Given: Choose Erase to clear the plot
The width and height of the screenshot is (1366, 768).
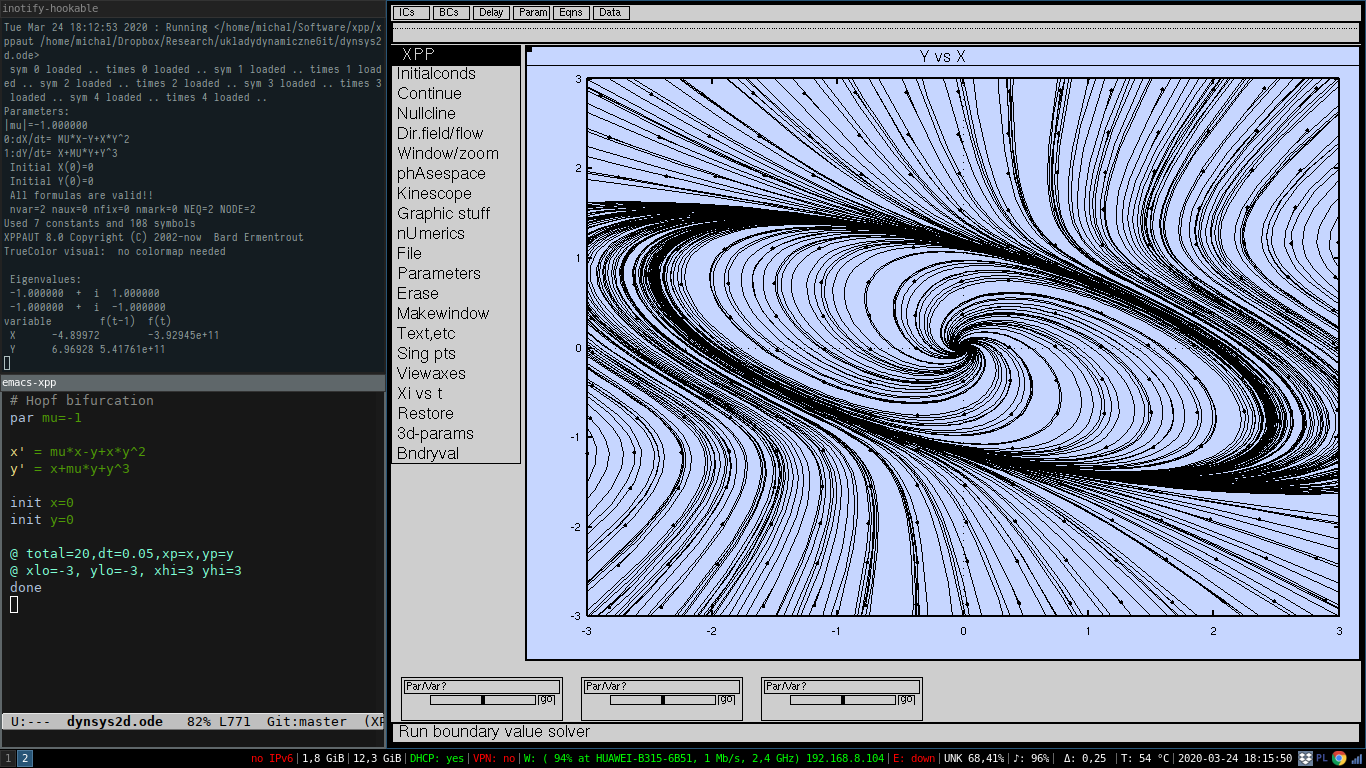Looking at the screenshot, I should click(456, 294).
